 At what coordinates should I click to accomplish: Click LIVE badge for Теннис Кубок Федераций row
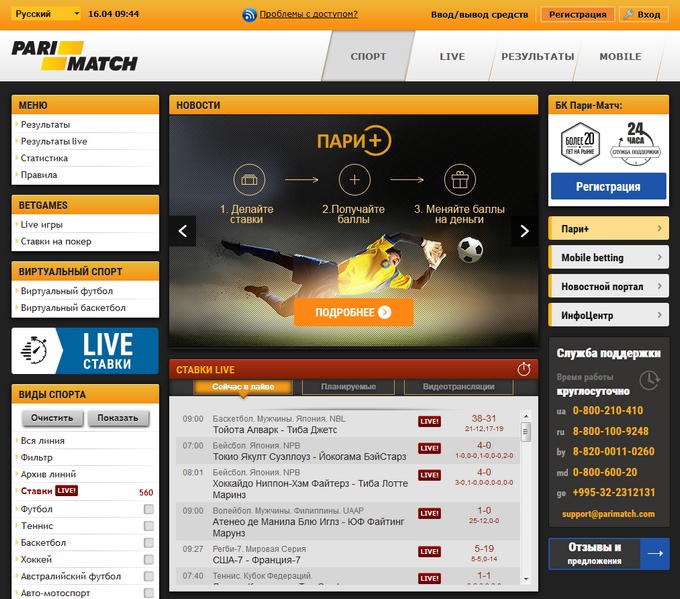pos(429,579)
